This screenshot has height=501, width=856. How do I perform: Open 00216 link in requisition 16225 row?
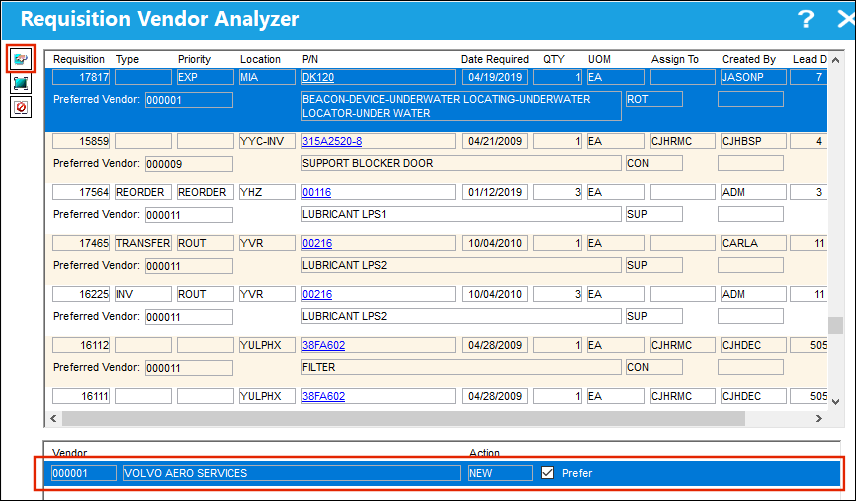pos(317,294)
